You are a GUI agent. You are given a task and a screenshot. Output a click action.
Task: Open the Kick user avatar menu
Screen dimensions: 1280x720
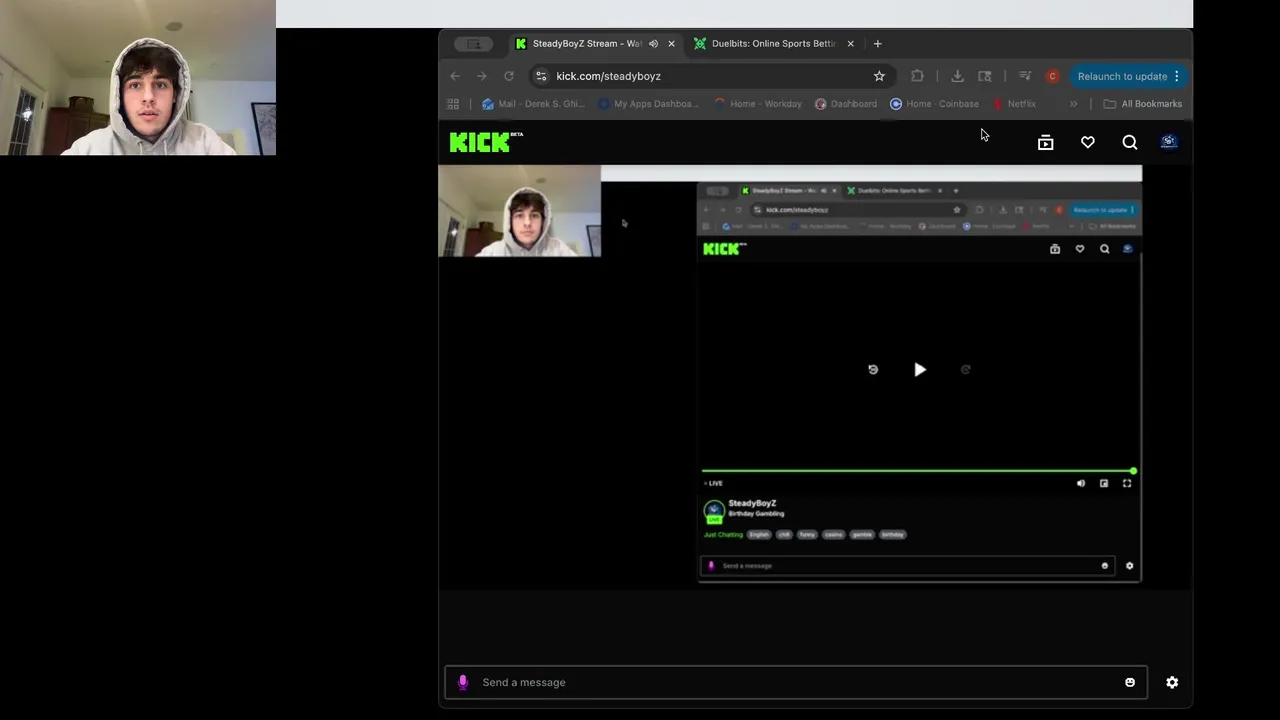point(1169,142)
